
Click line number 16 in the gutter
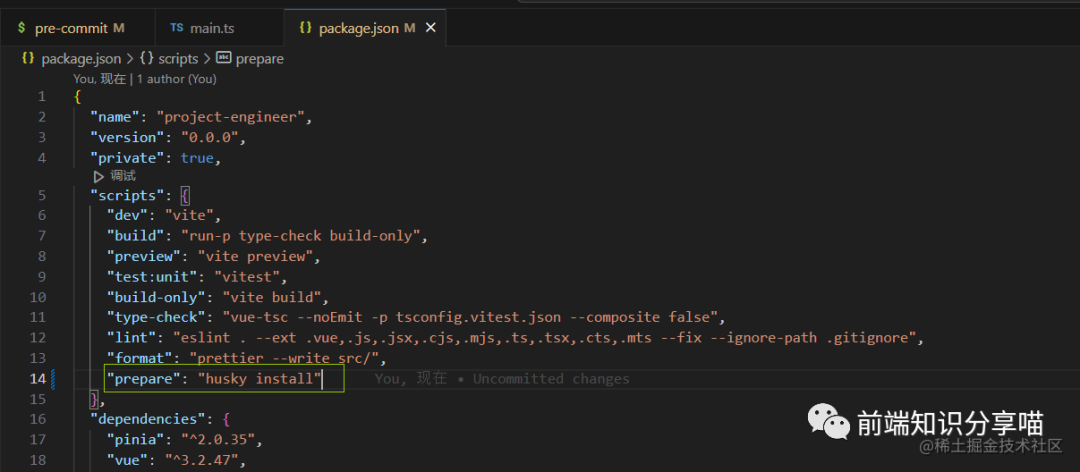(38, 419)
